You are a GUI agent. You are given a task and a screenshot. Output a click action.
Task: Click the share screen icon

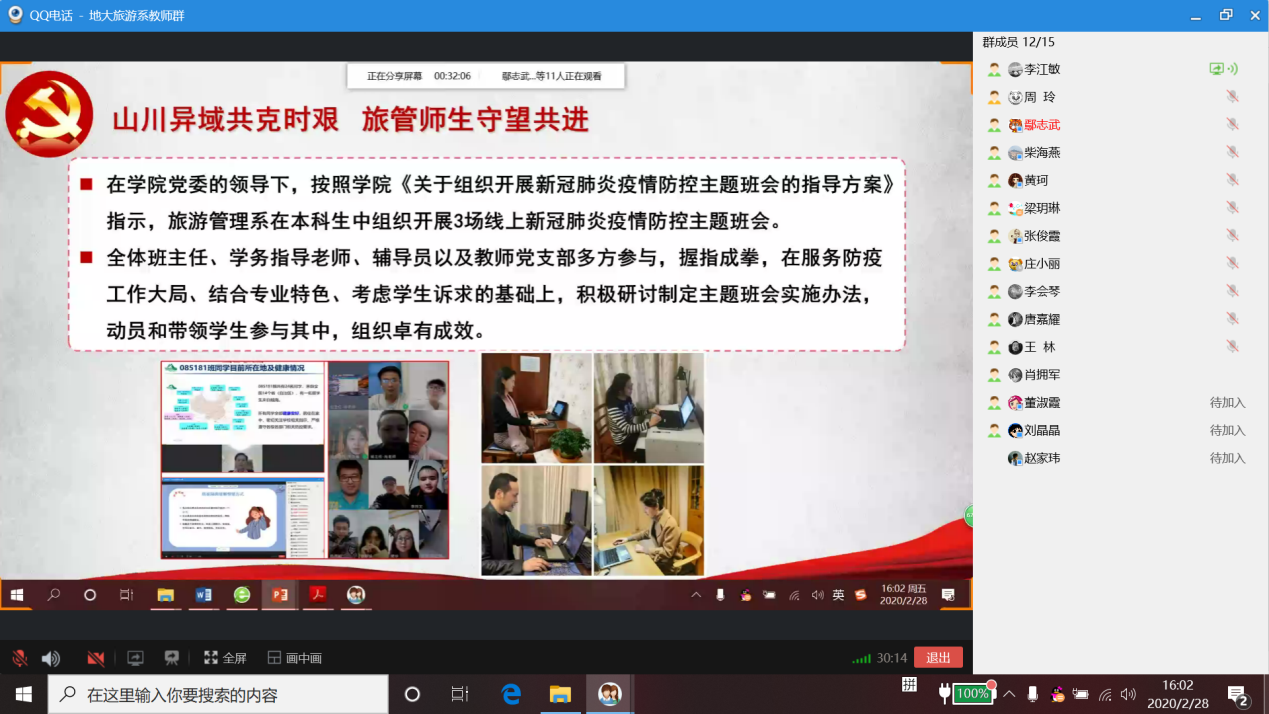point(135,658)
